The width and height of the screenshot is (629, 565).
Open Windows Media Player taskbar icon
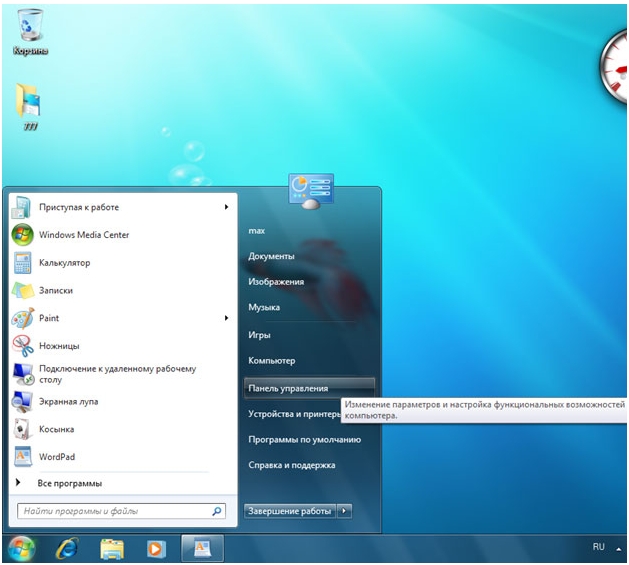(x=155, y=548)
